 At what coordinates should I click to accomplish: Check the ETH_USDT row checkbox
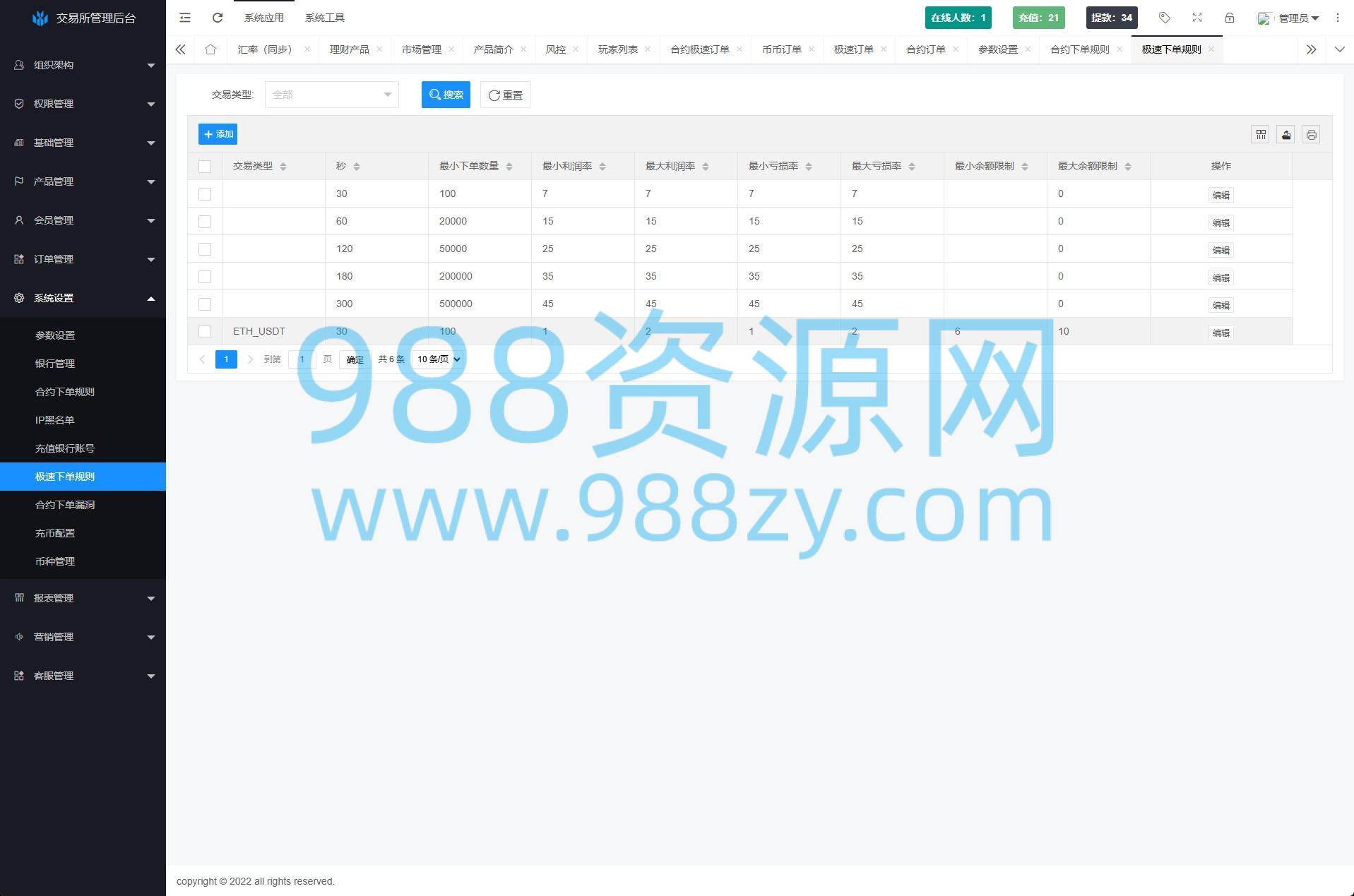tap(205, 332)
